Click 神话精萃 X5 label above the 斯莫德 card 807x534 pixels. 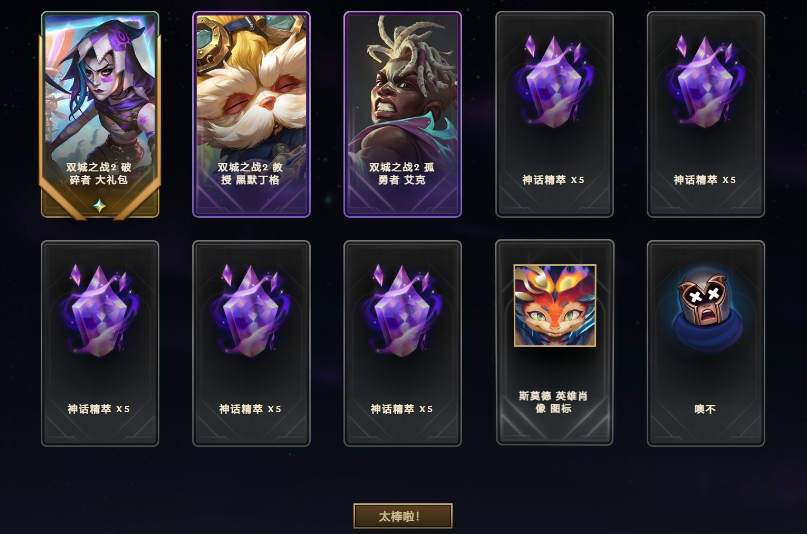pos(553,180)
